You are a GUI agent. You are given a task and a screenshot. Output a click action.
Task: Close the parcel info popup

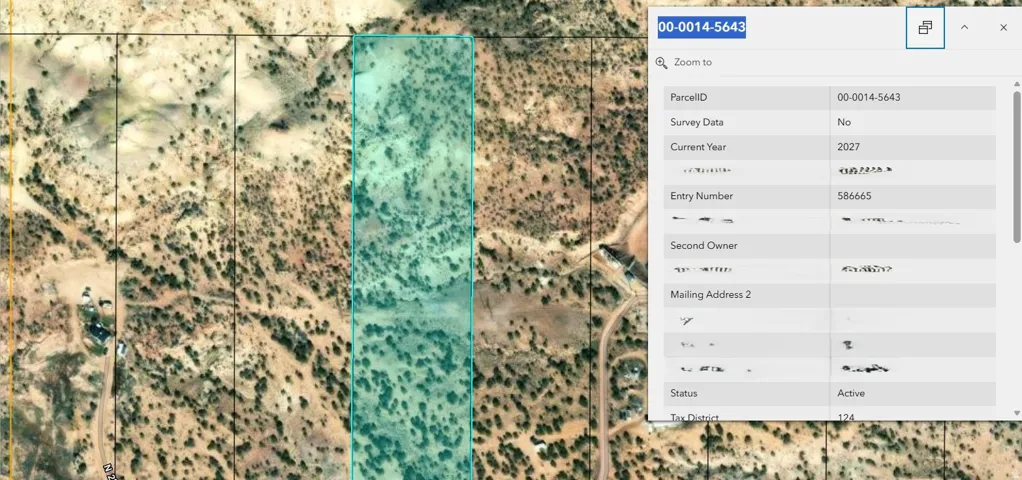coord(1003,28)
